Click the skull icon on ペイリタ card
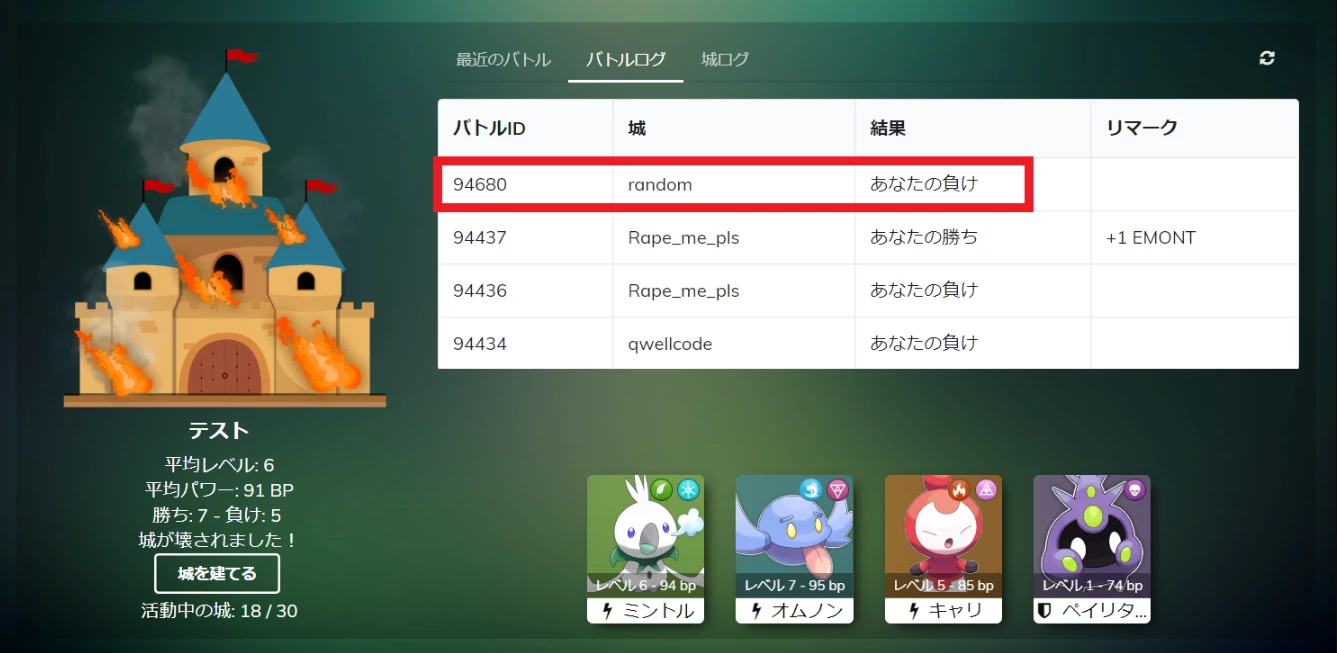The height and width of the screenshot is (653, 1337). 1134,490
